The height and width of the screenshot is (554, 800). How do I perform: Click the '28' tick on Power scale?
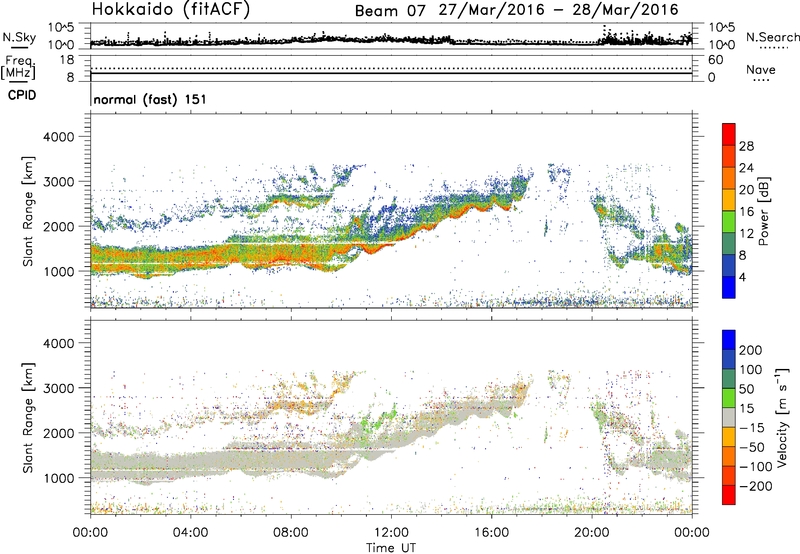point(746,146)
